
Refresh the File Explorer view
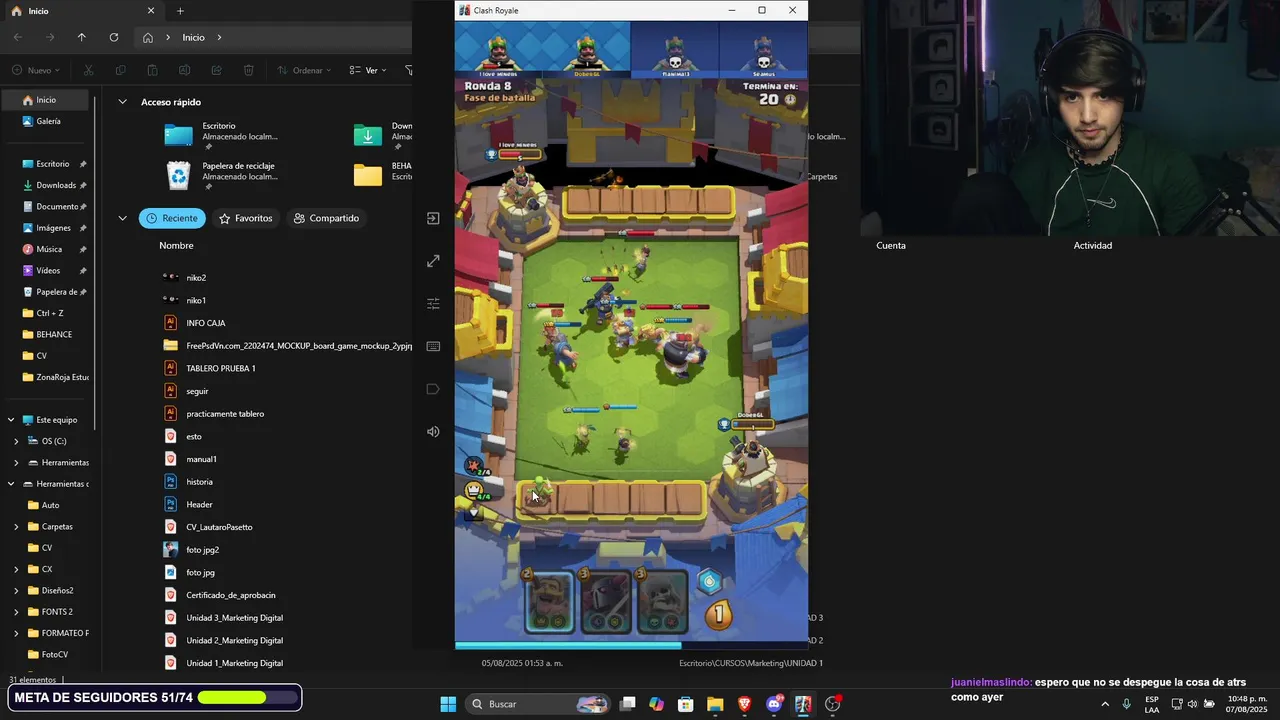pos(114,37)
